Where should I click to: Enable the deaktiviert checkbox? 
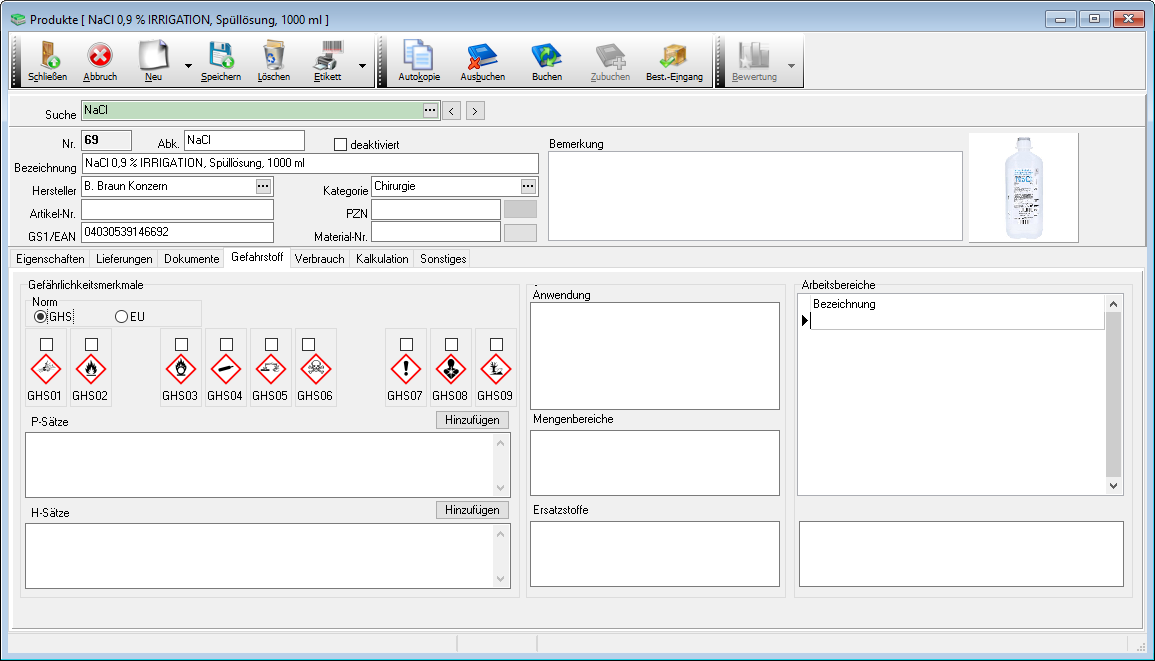tap(340, 145)
